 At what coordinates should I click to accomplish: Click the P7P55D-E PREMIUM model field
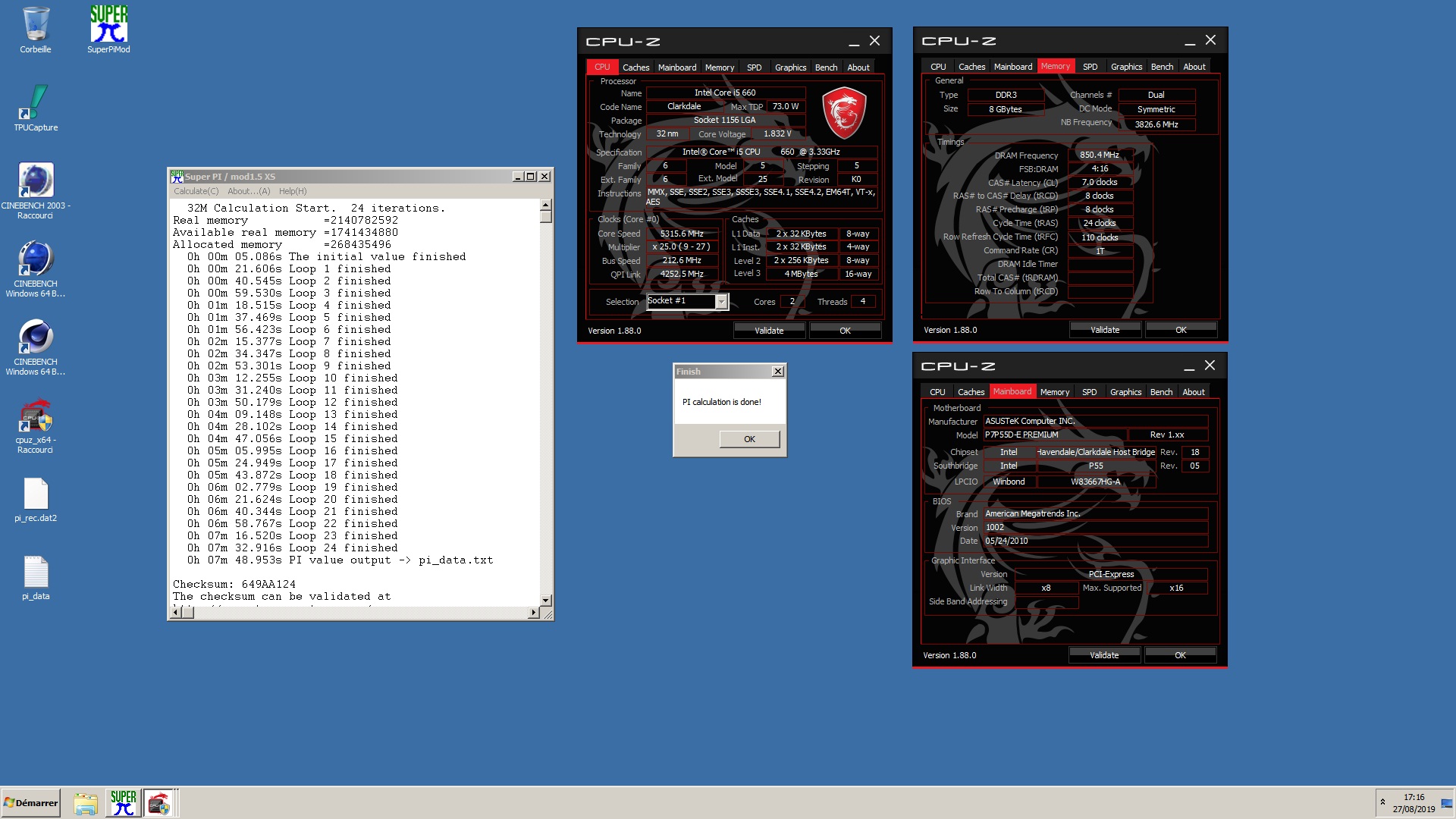(1054, 435)
